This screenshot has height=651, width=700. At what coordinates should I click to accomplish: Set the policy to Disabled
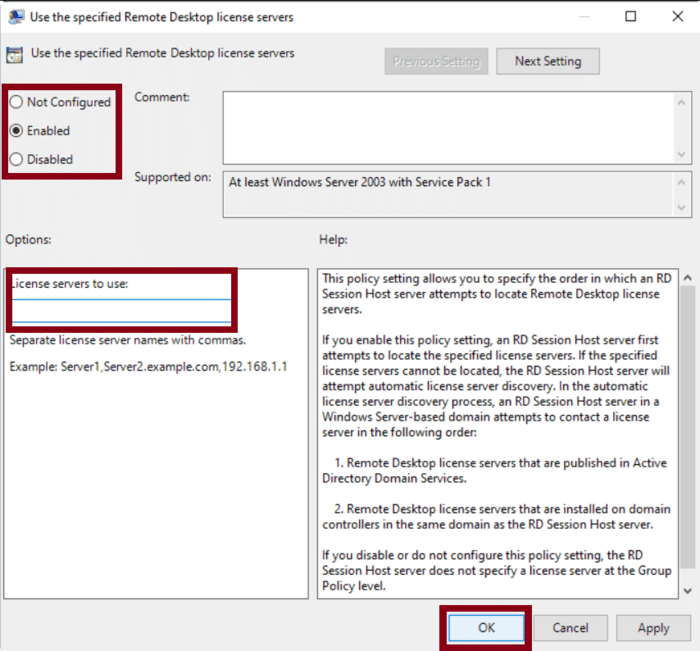16,159
